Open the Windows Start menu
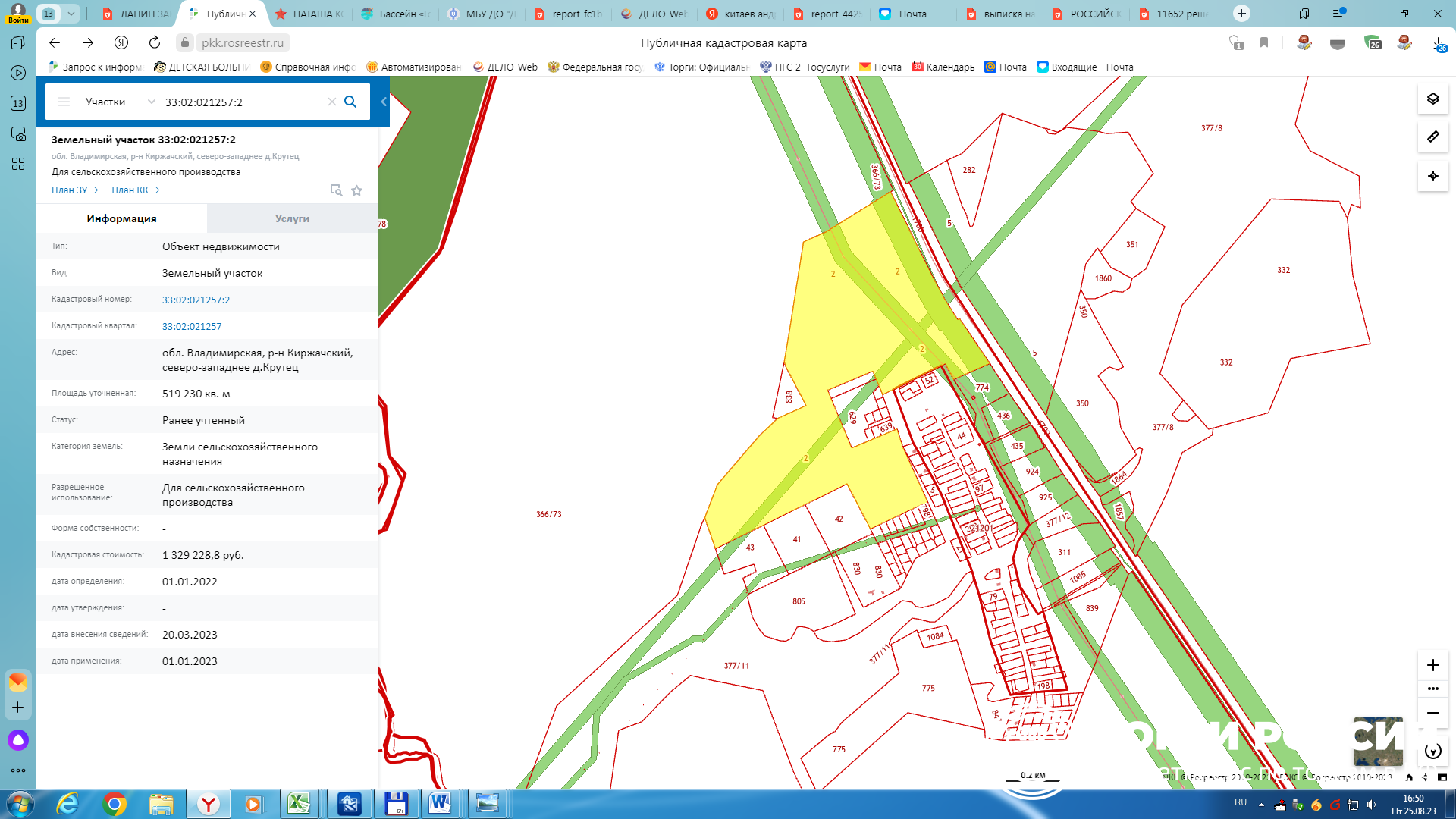Image resolution: width=1456 pixels, height=819 pixels. 20,804
